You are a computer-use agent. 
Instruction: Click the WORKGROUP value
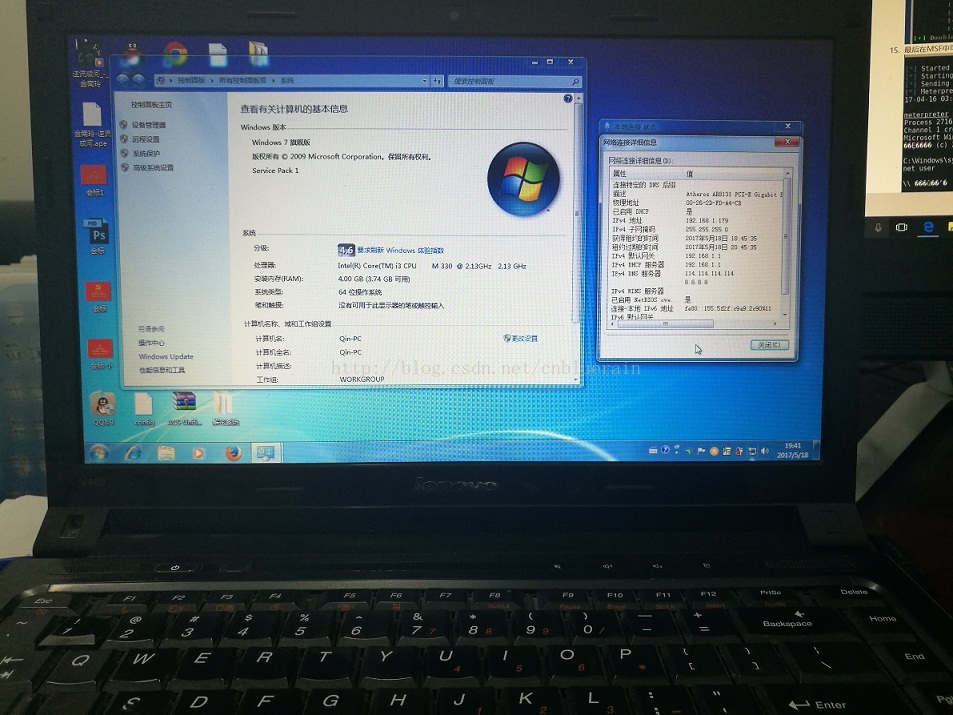362,379
